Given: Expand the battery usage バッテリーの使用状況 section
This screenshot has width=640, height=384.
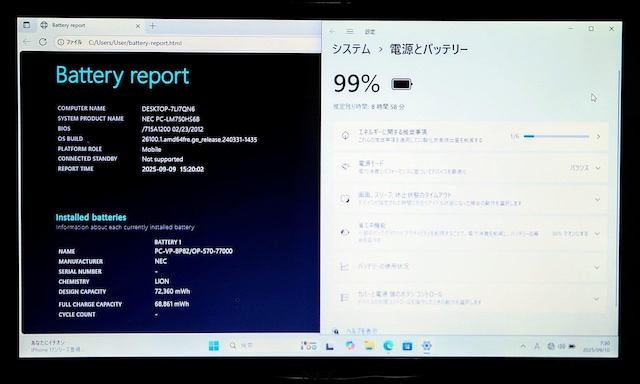Looking at the screenshot, I should coord(471,267).
